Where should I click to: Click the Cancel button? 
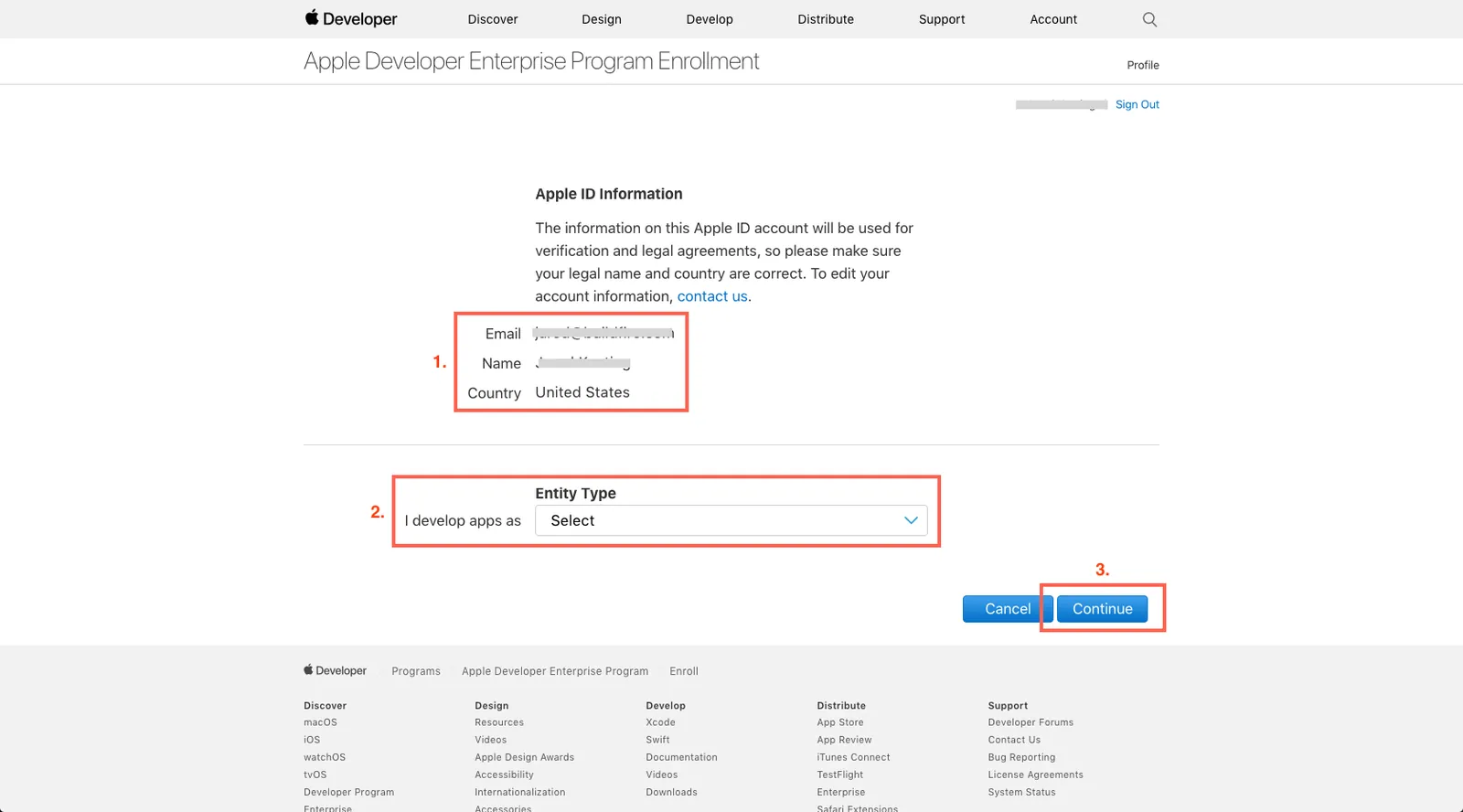1008,609
